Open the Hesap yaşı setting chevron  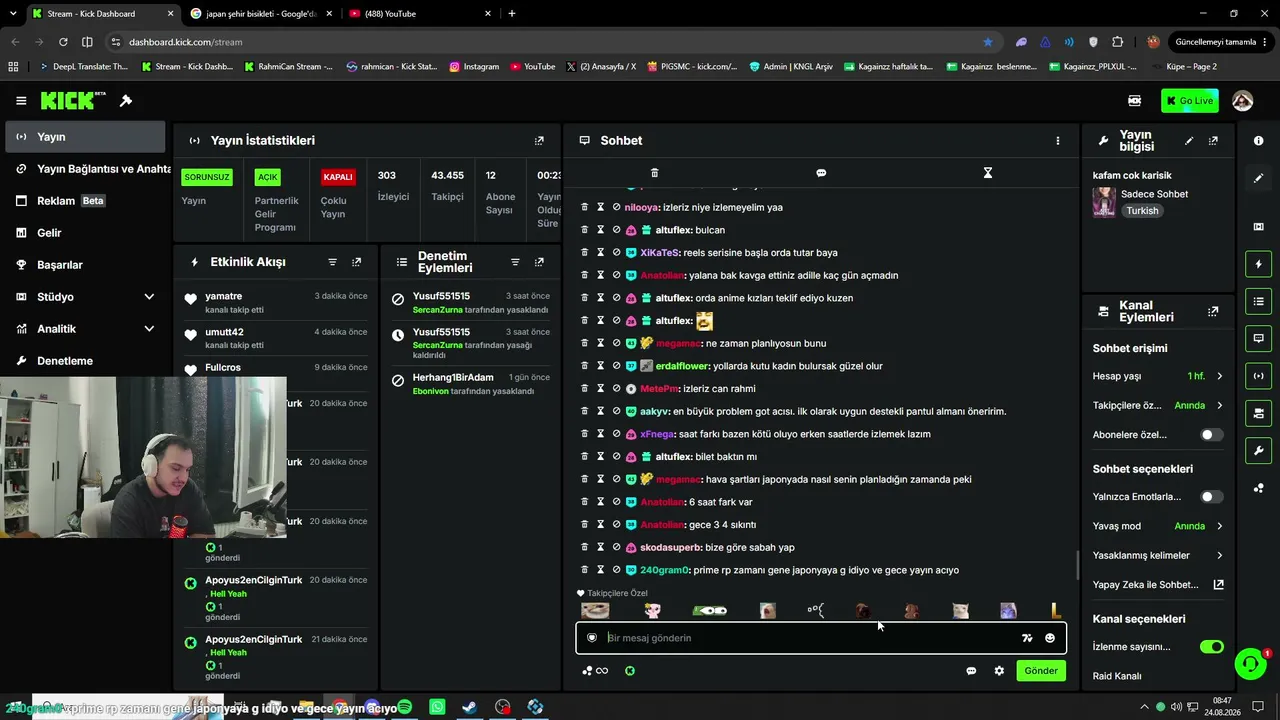coord(1219,376)
